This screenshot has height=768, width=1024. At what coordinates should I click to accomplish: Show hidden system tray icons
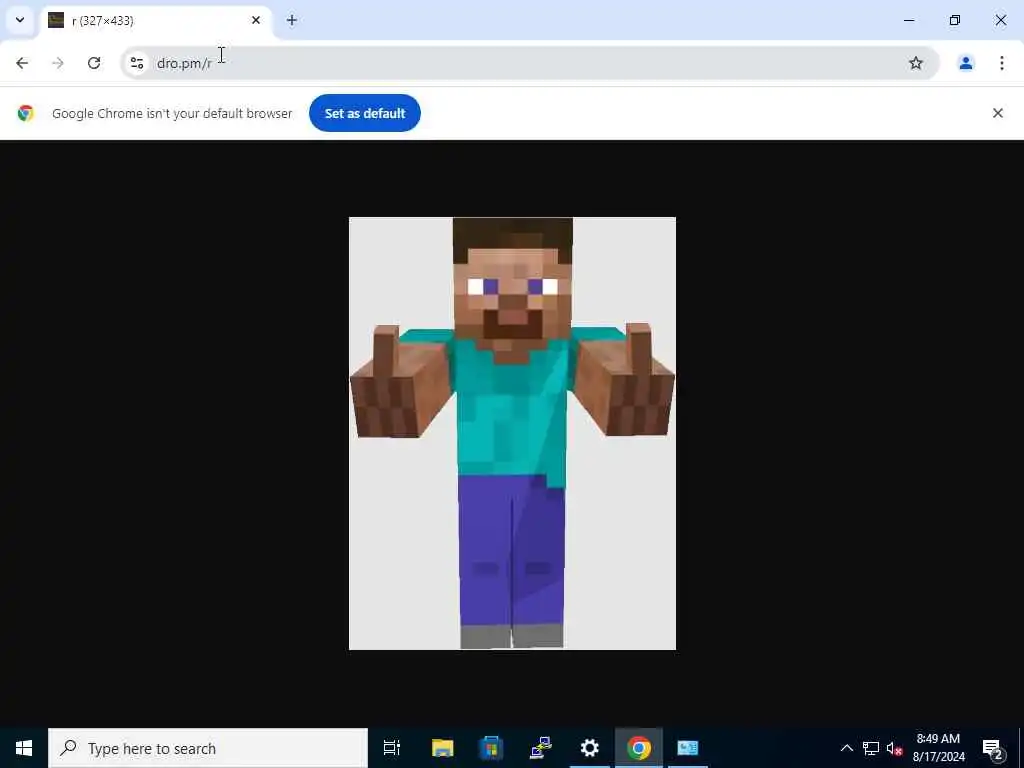click(846, 748)
